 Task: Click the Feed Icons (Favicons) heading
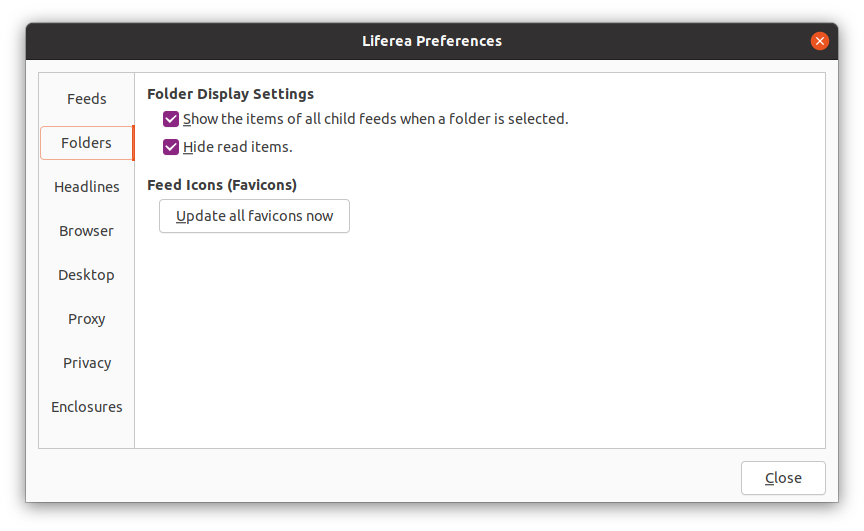coord(222,185)
